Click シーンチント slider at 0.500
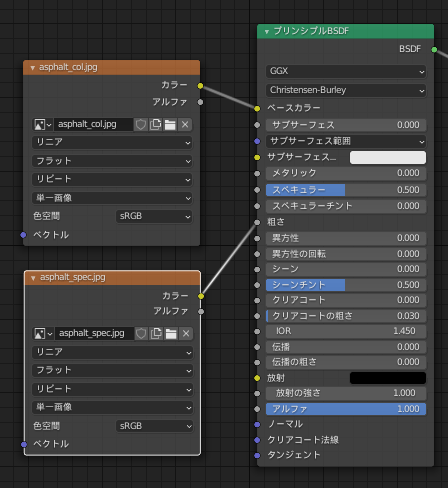The image size is (448, 488). 346,285
